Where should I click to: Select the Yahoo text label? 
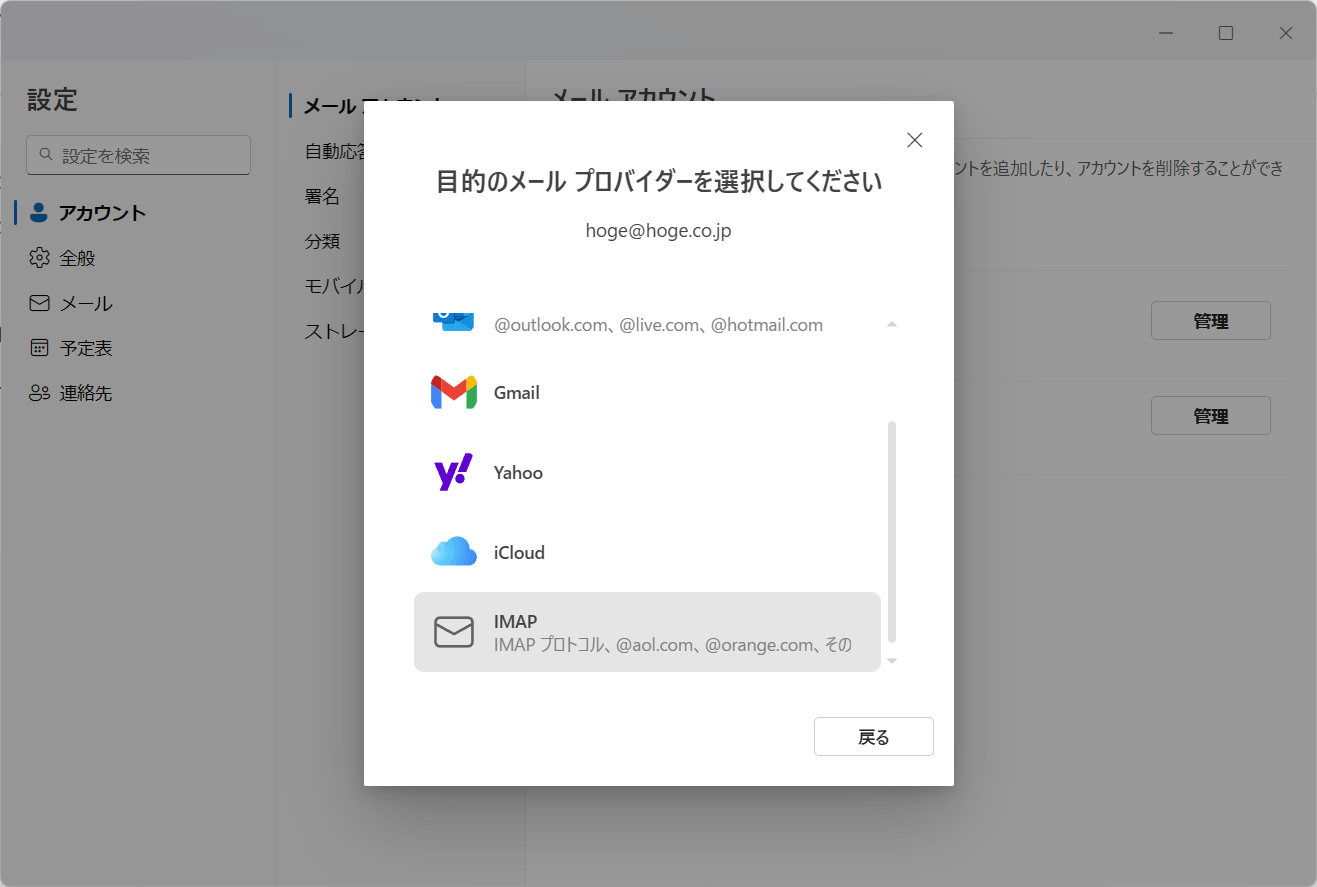(x=518, y=473)
